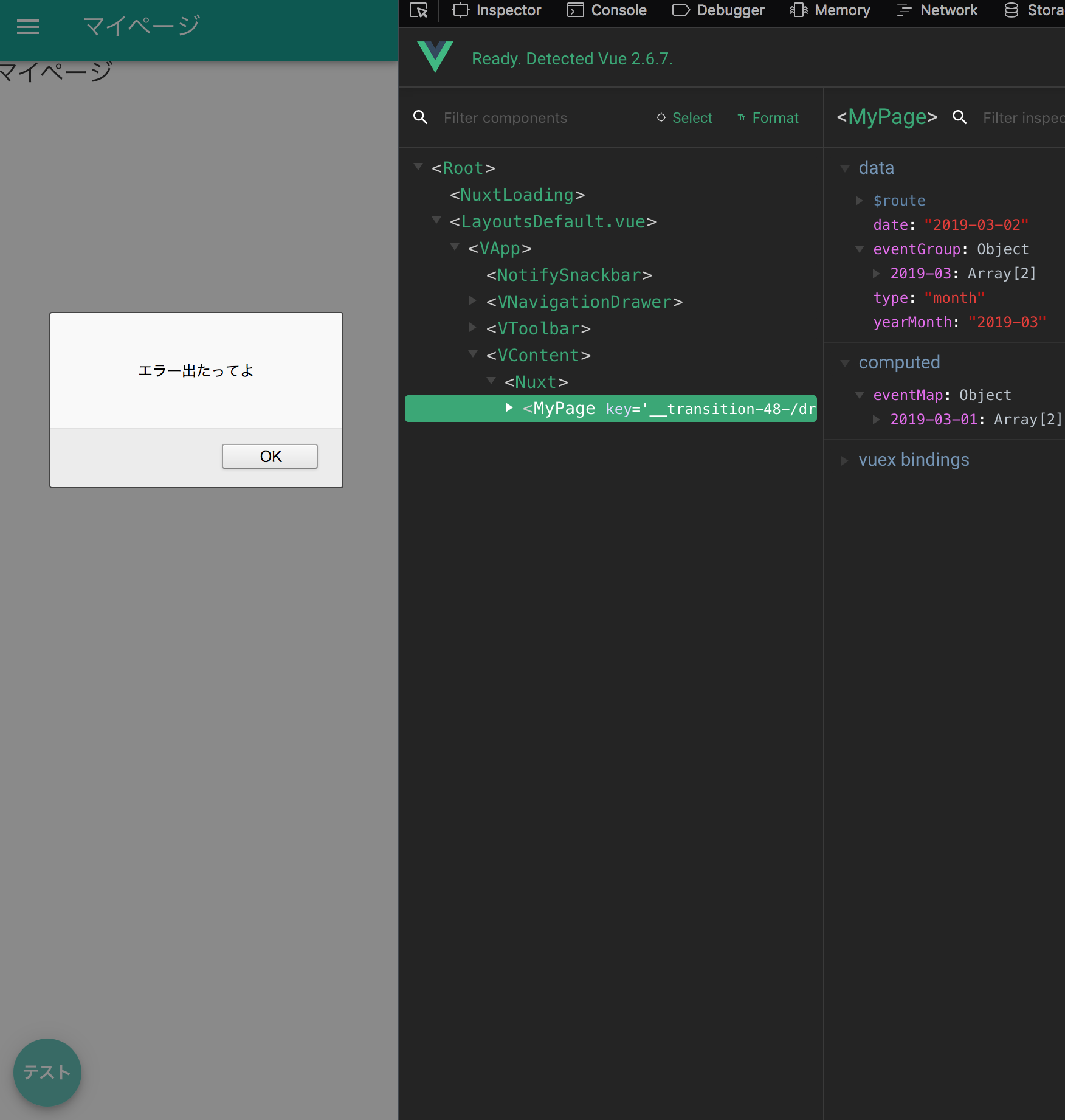The image size is (1065, 1120).
Task: Click the search icon beside Filter components
Action: (420, 117)
